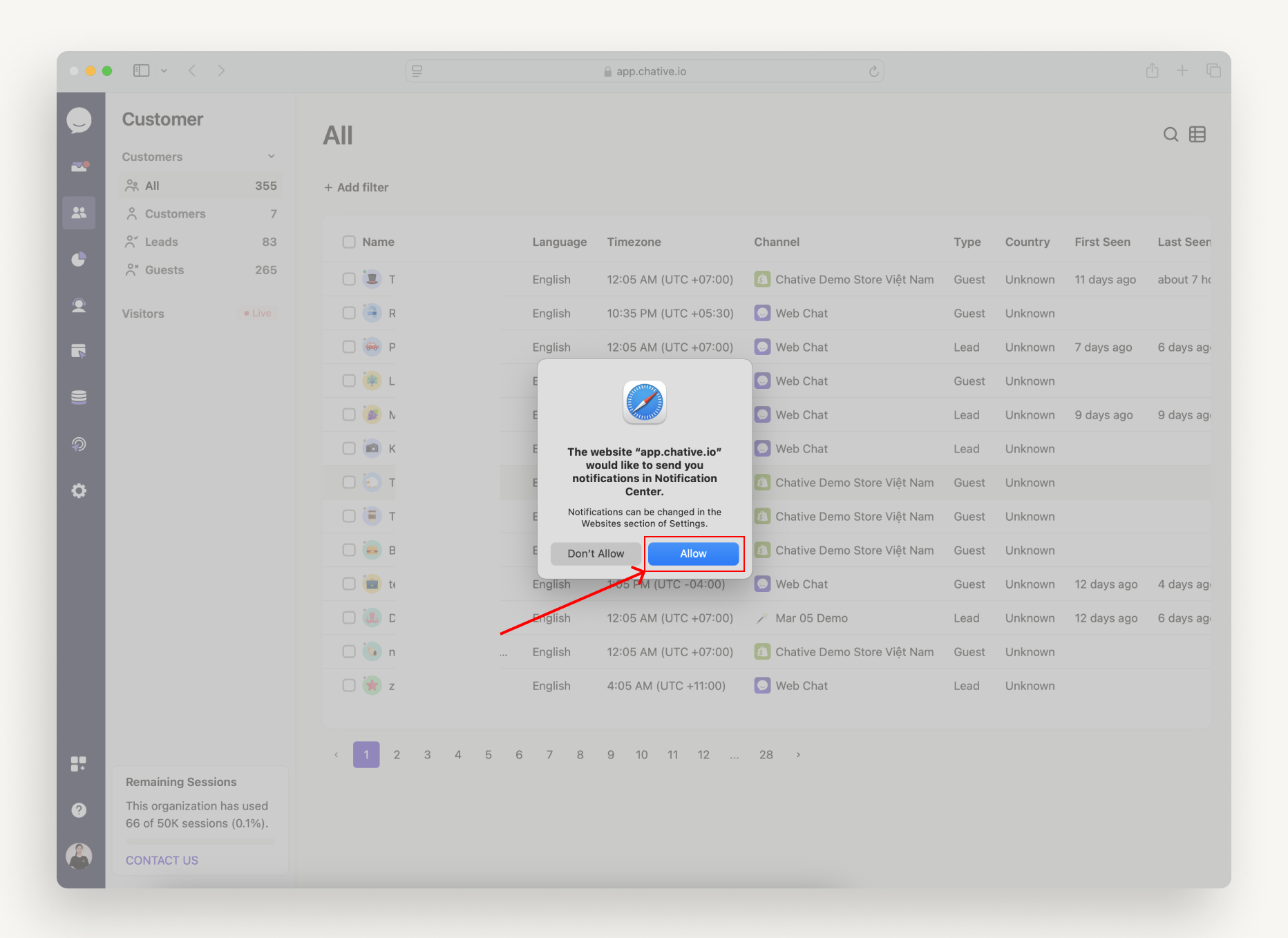The height and width of the screenshot is (938, 1288).
Task: Open the Safari tab overview dropdown arrow
Action: [164, 70]
